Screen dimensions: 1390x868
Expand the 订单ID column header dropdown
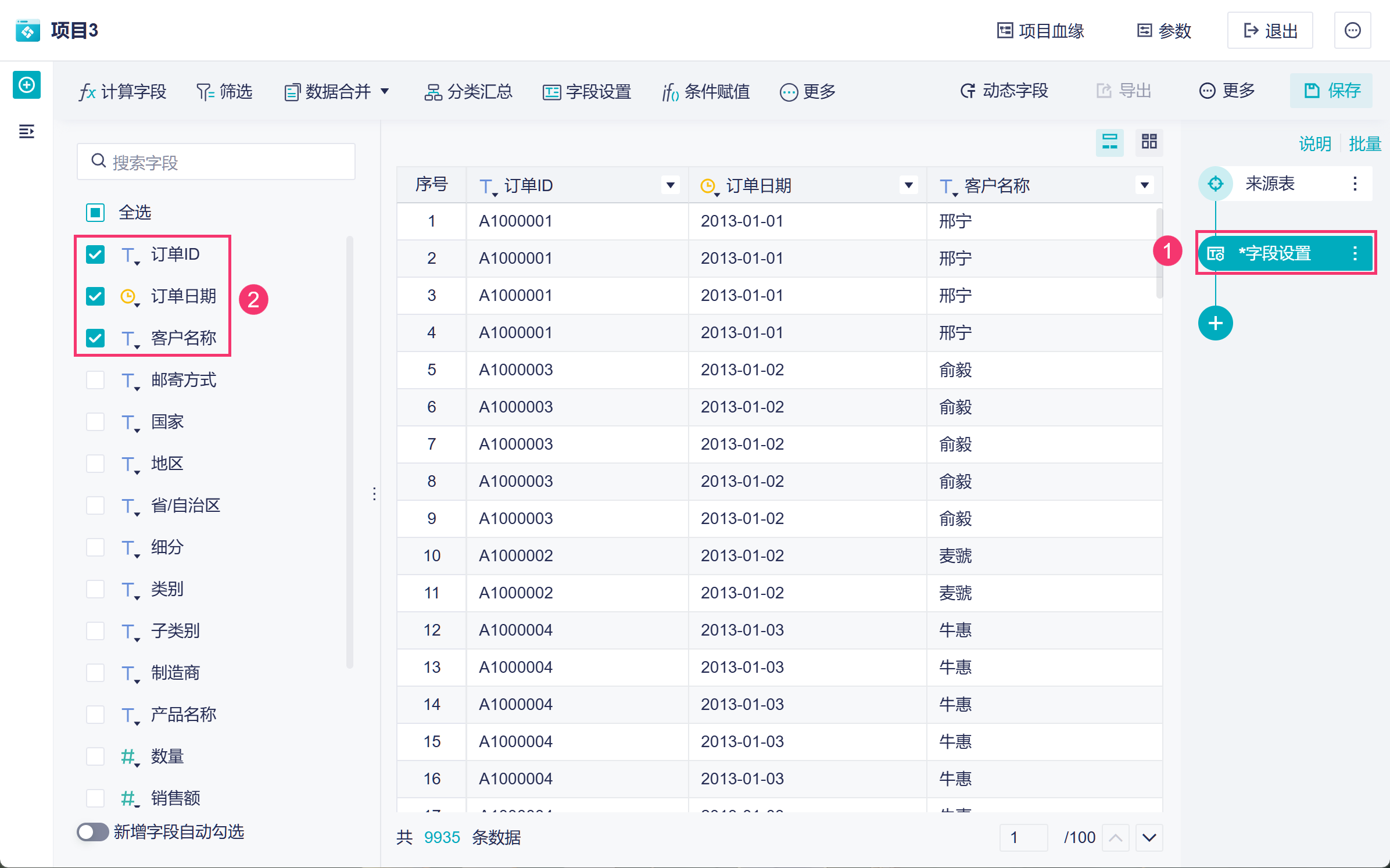point(670,185)
